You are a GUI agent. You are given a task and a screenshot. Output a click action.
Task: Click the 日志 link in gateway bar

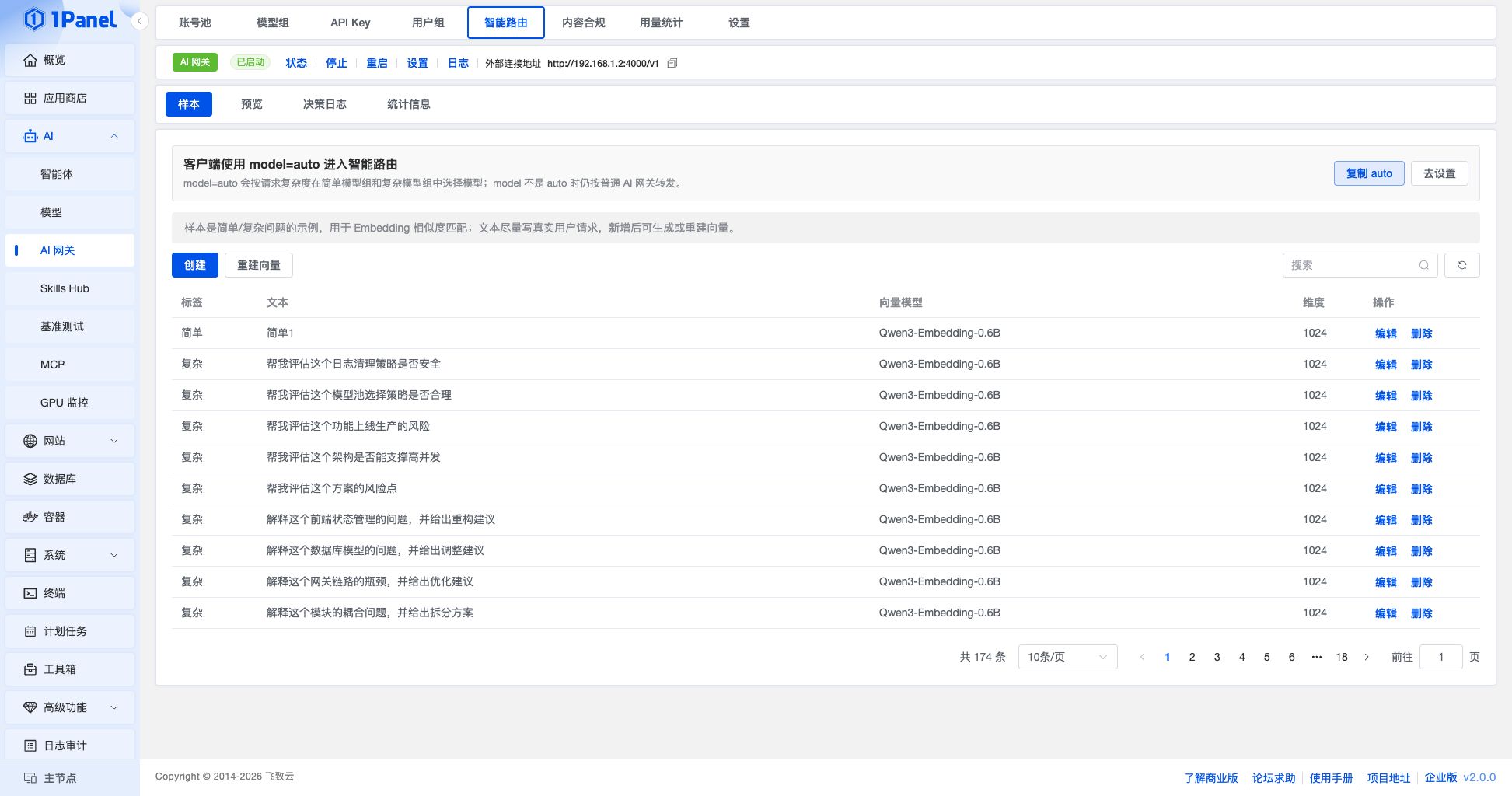[459, 63]
